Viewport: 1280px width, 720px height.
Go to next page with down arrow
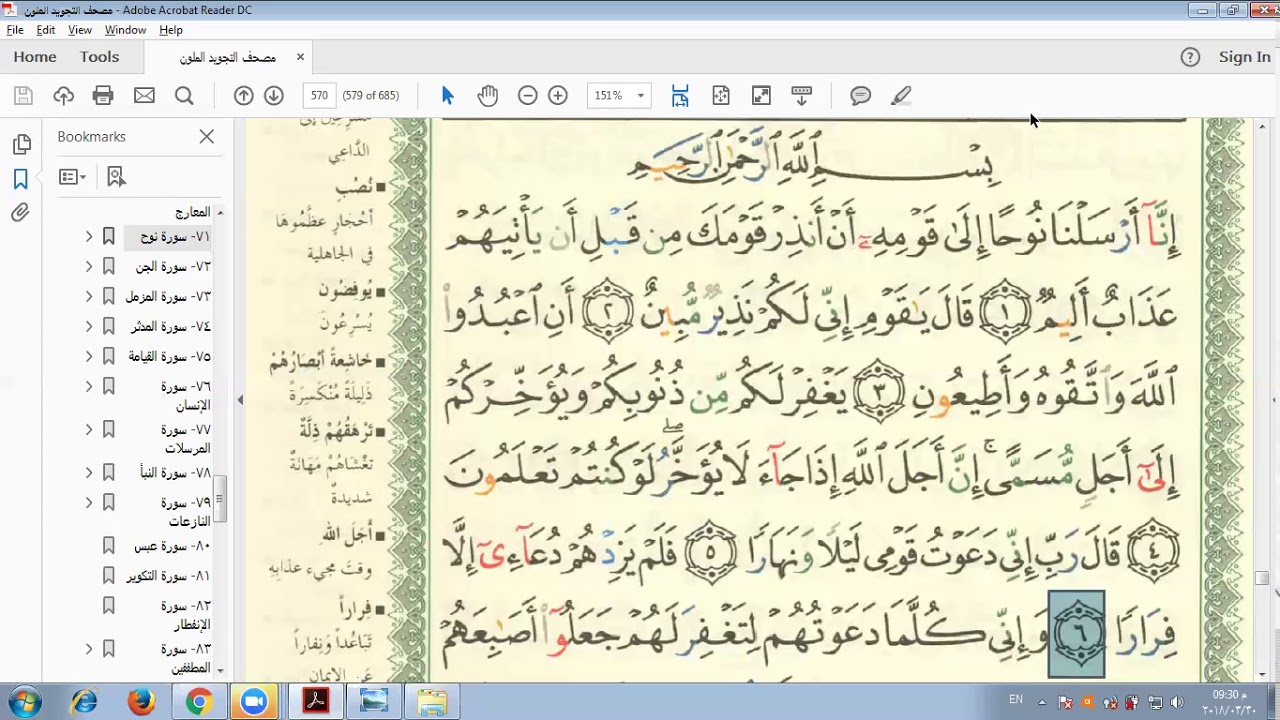pyautogui.click(x=273, y=95)
